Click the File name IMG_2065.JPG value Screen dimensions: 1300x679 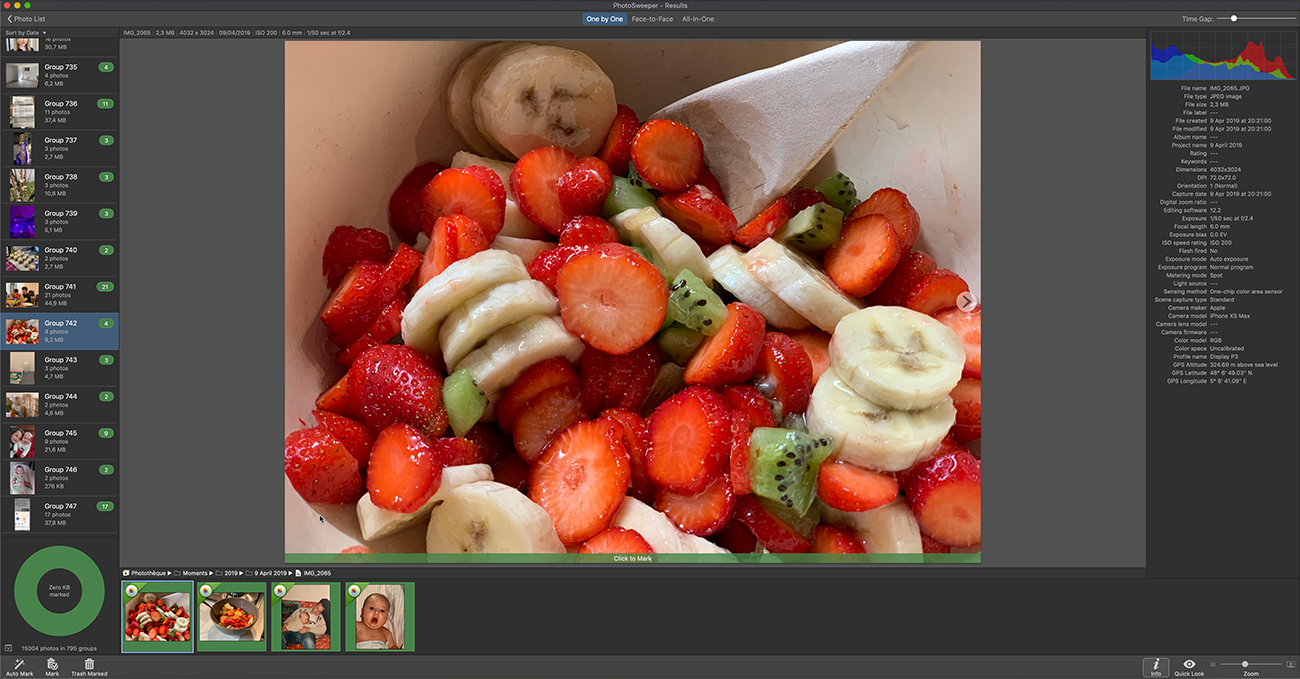[1232, 88]
